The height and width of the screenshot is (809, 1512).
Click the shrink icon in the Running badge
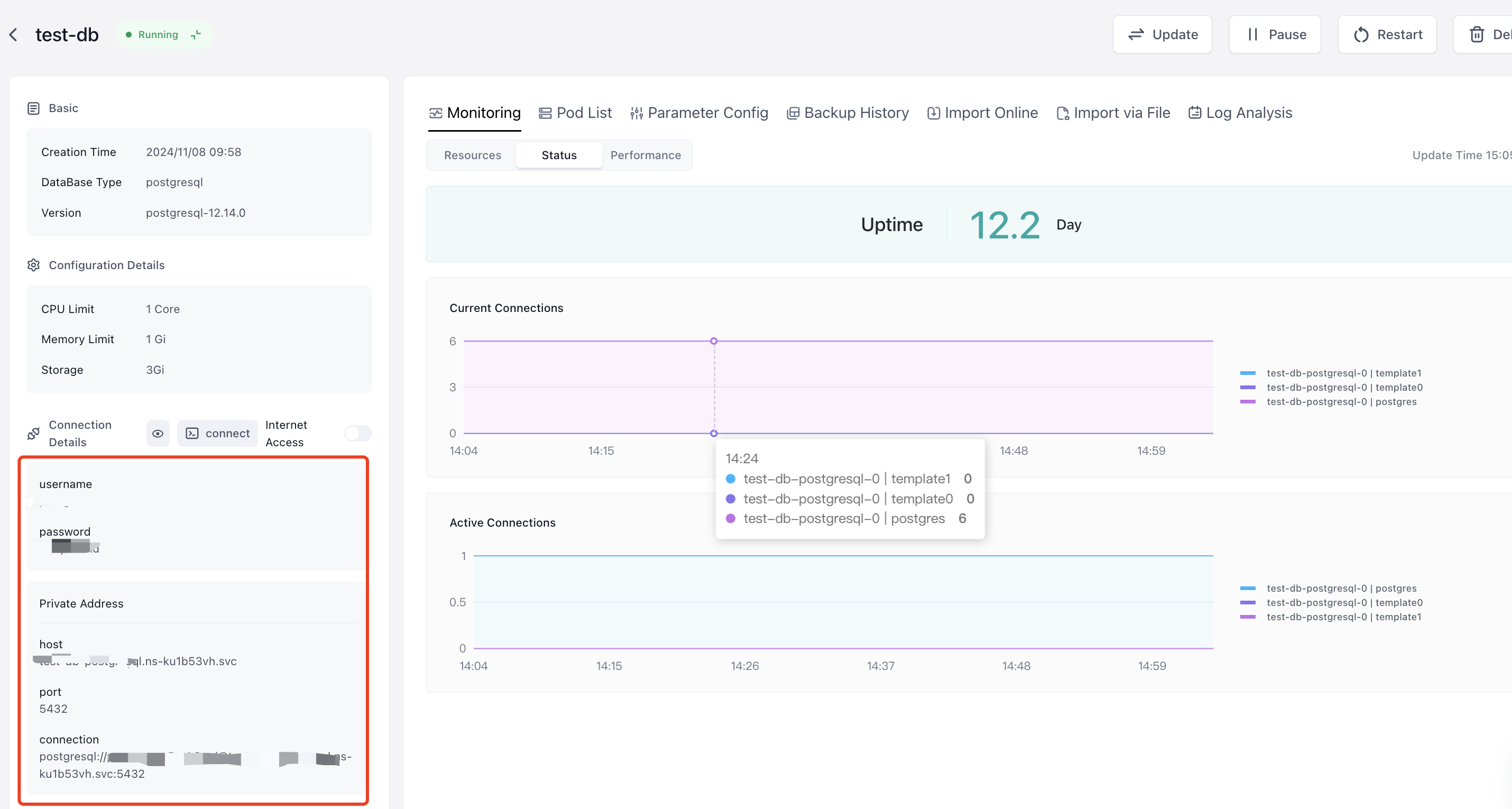(196, 35)
